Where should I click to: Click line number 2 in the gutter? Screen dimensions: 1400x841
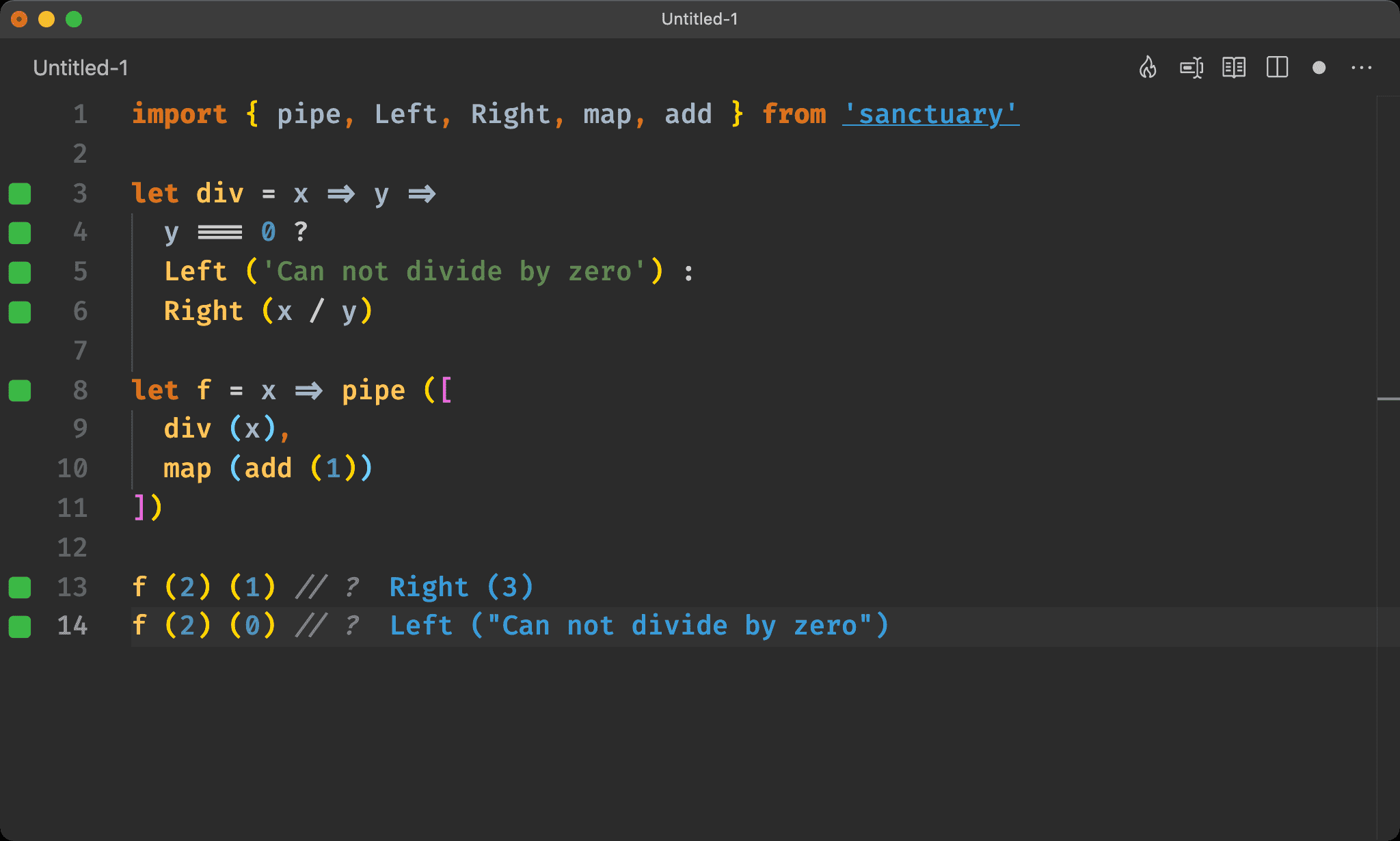[81, 154]
